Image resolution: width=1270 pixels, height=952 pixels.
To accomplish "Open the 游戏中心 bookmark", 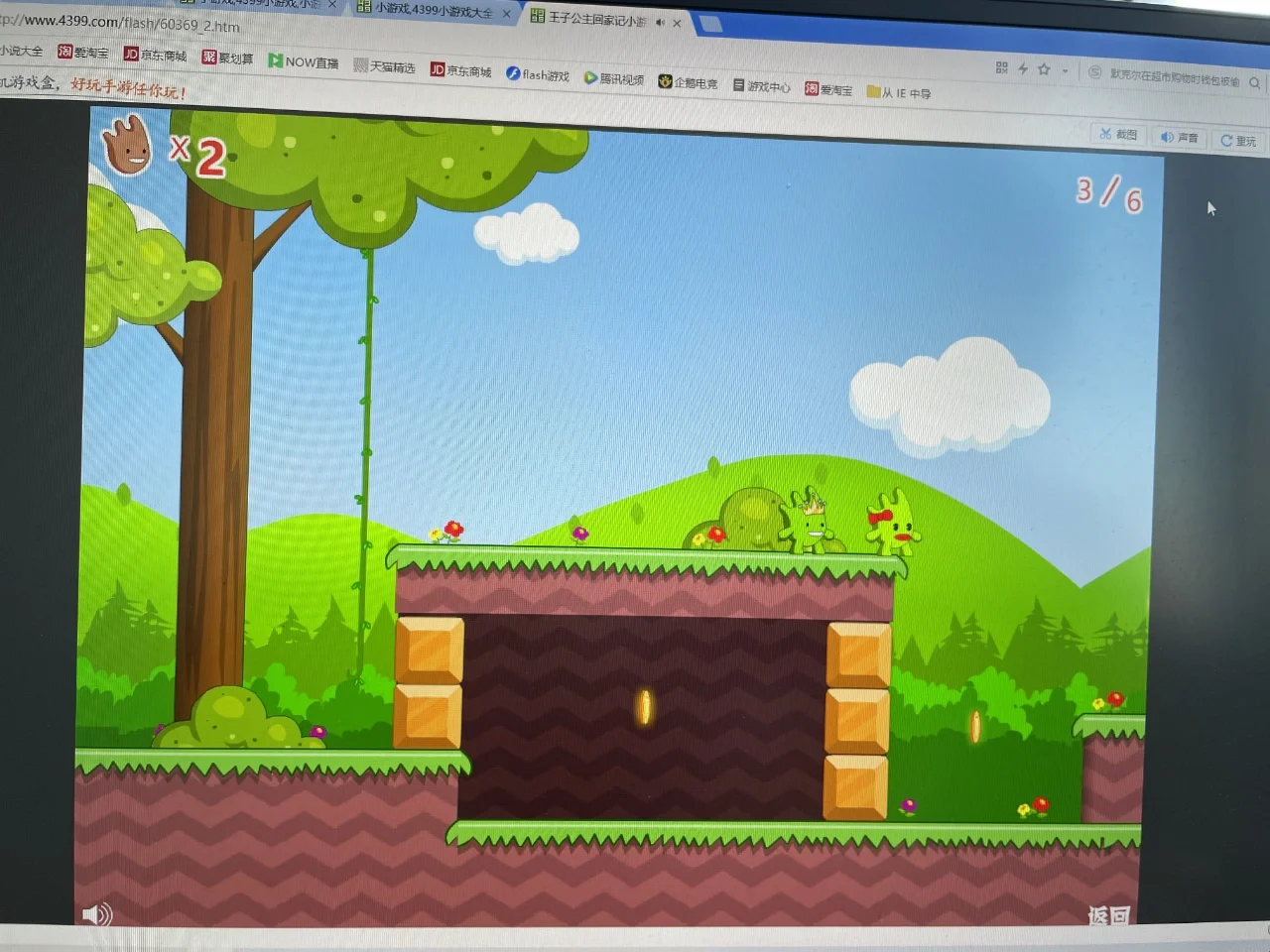I will (762, 86).
